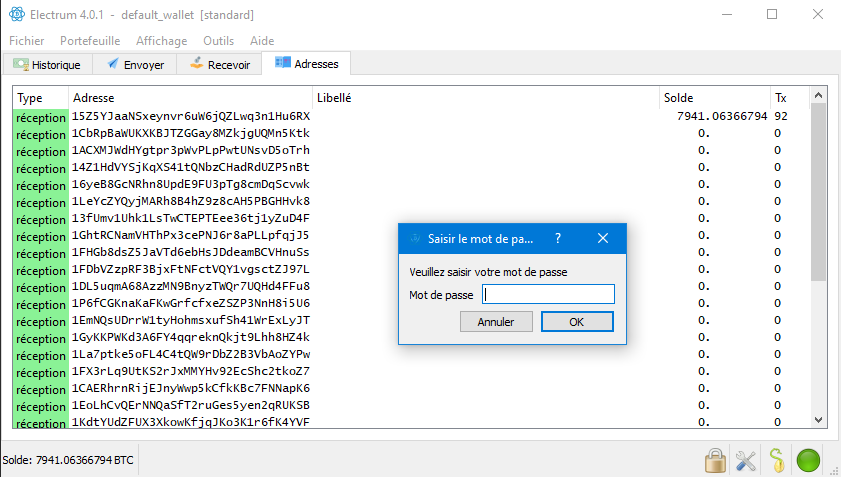
Task: Switch to the Envoyer tab
Action: pyautogui.click(x=135, y=64)
